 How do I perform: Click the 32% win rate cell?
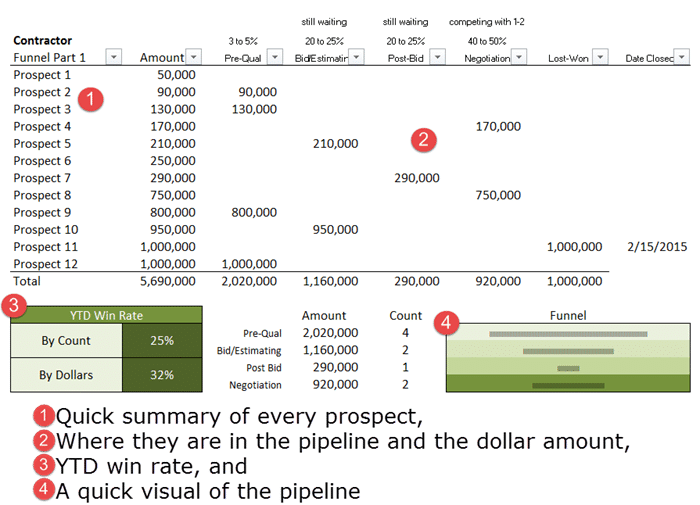pos(162,375)
